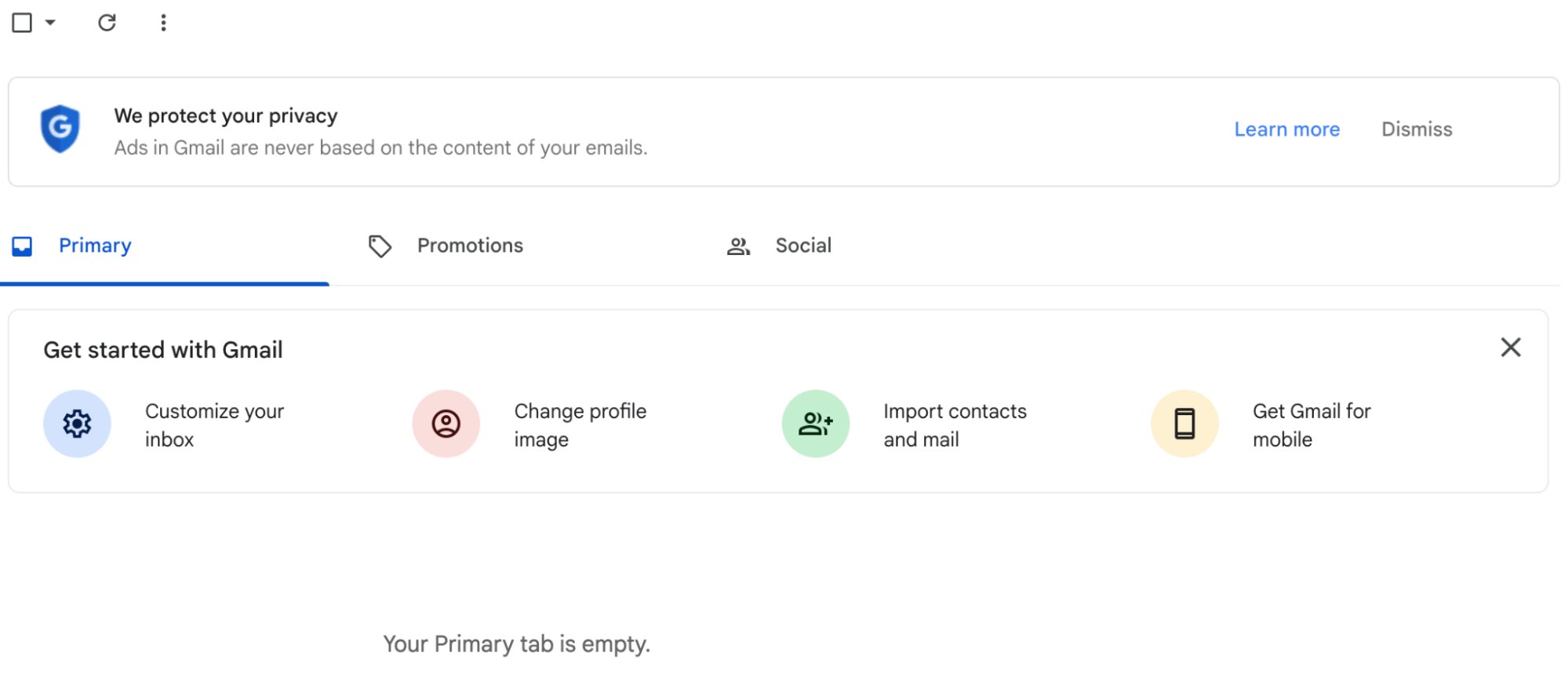Screen dimensions: 1568x678
Task: Click the refresh inbox icon
Action: [x=107, y=23]
